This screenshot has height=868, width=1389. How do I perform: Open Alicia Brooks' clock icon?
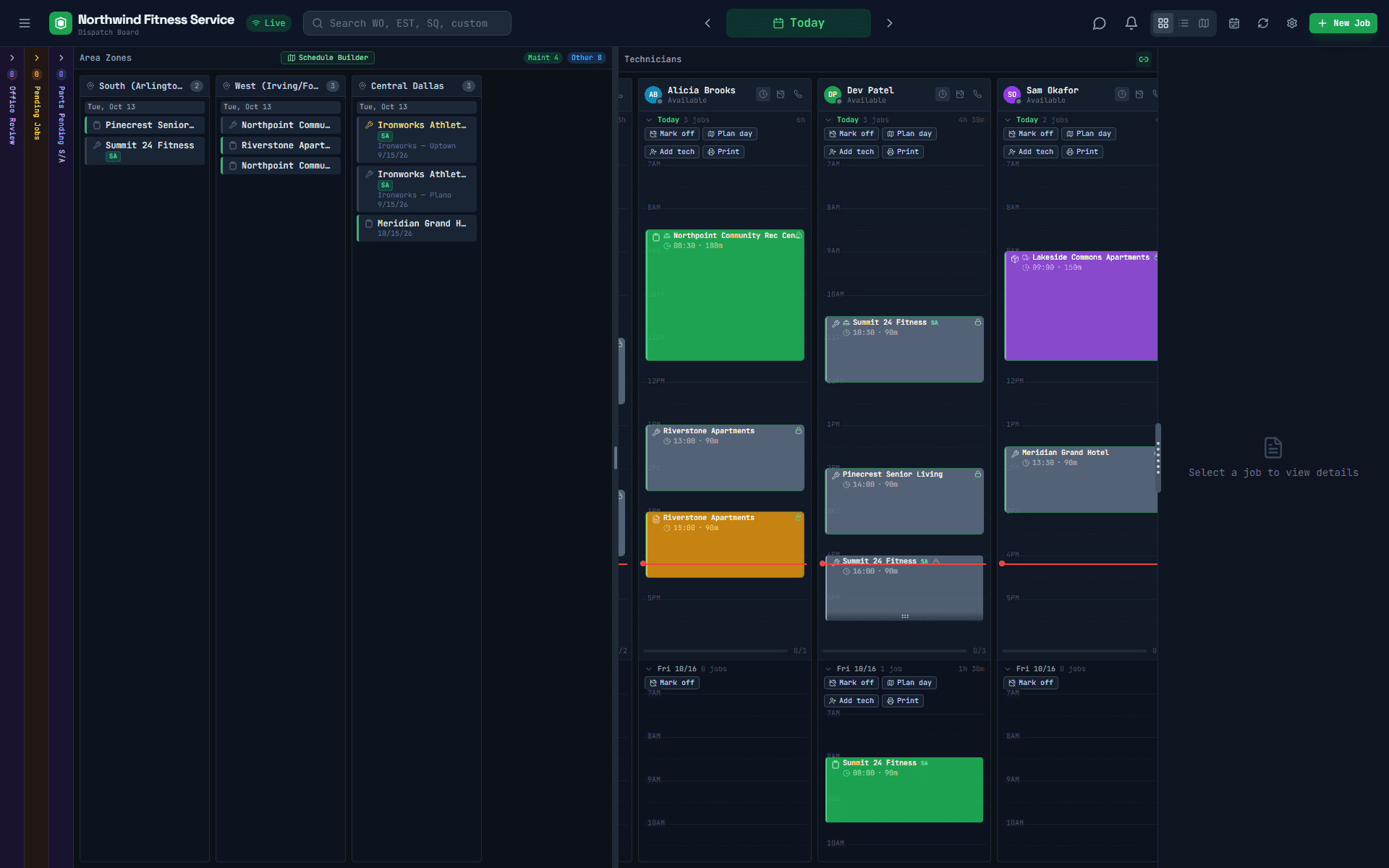tap(763, 94)
